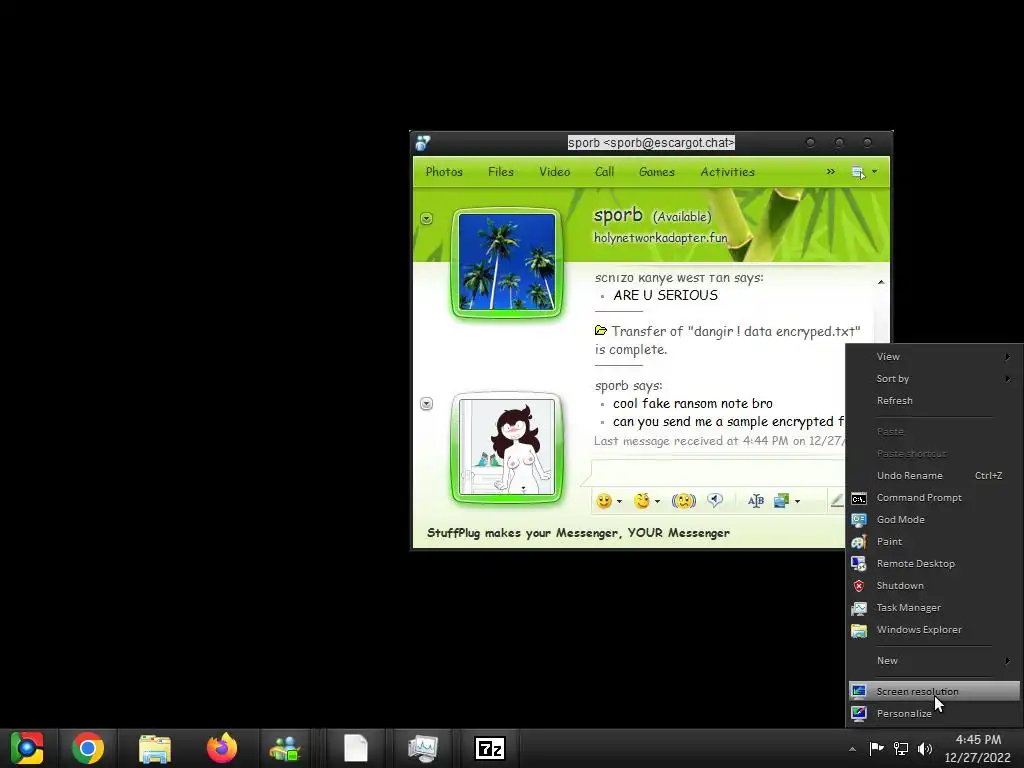Click the Start button on the taskbar
This screenshot has width=1024, height=768.
(27, 748)
